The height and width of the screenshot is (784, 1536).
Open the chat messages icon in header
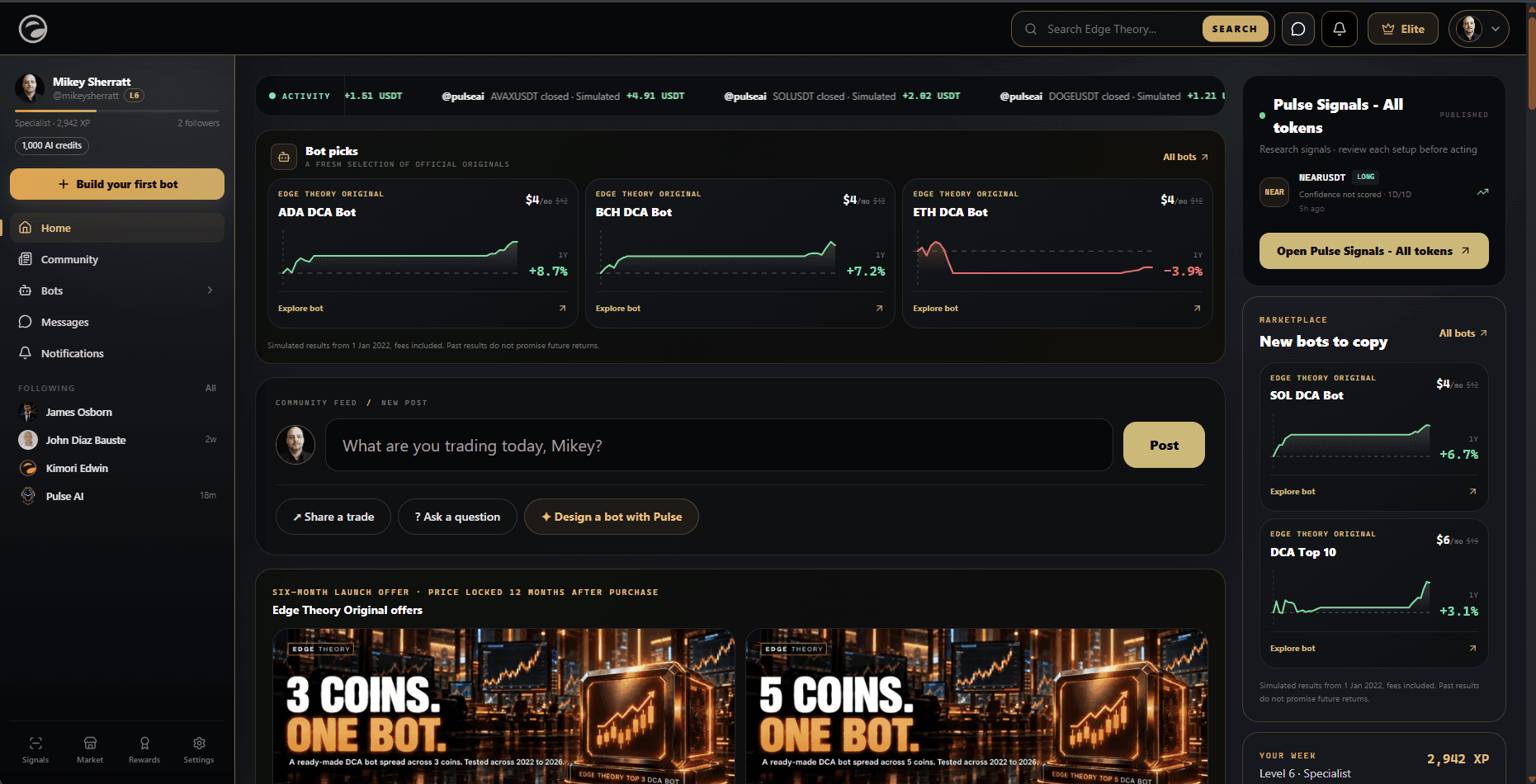point(1298,29)
